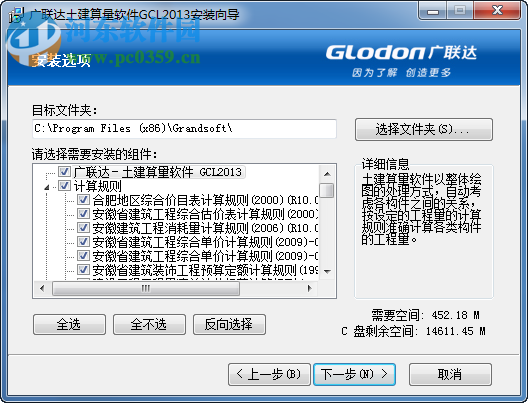Select the 计算规则 tree label
528x403 pixels.
(x=98, y=186)
